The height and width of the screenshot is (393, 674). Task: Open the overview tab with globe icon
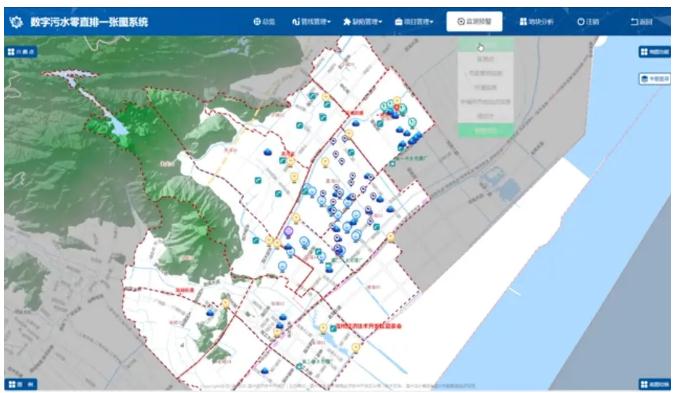pos(264,21)
